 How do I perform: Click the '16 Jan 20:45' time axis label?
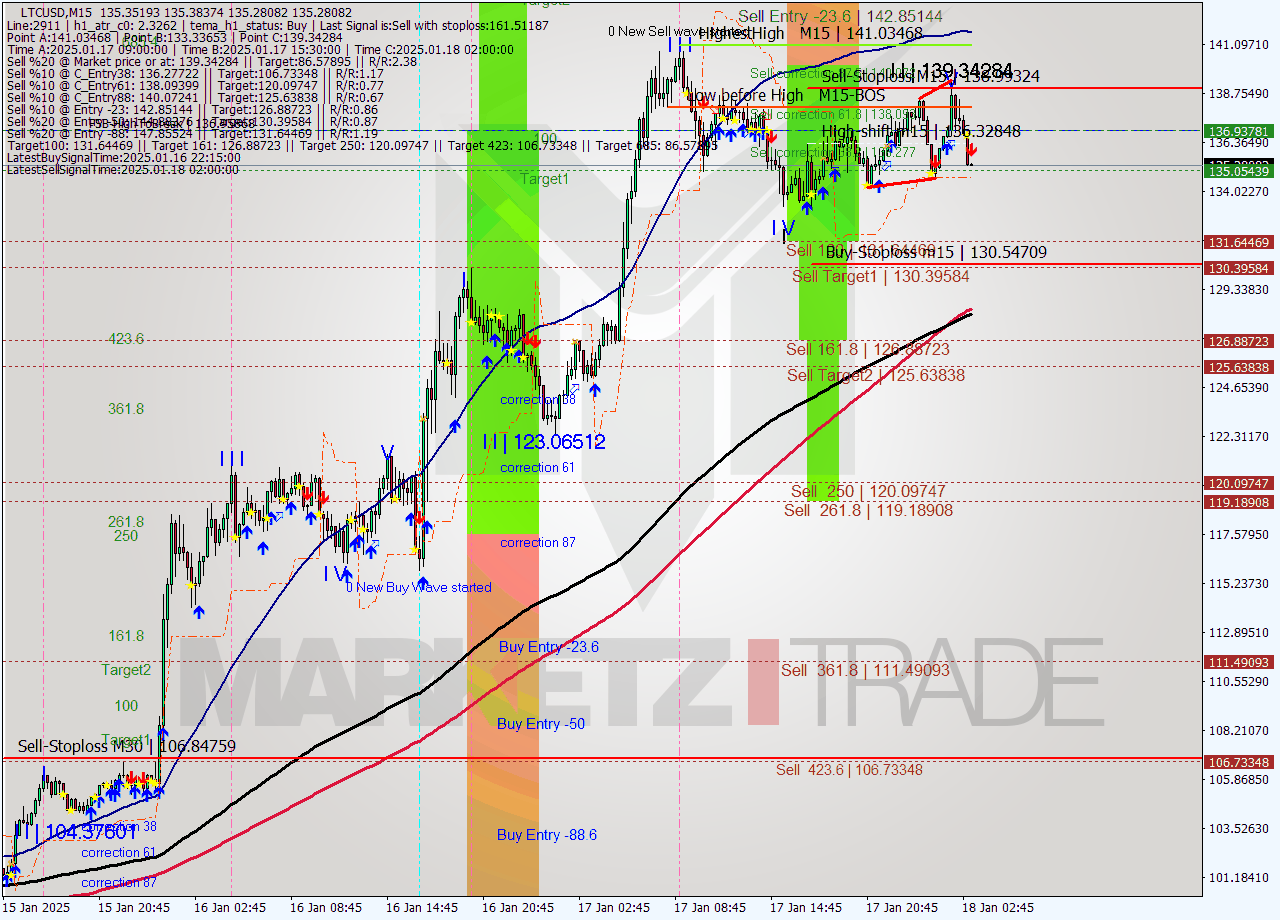click(519, 908)
